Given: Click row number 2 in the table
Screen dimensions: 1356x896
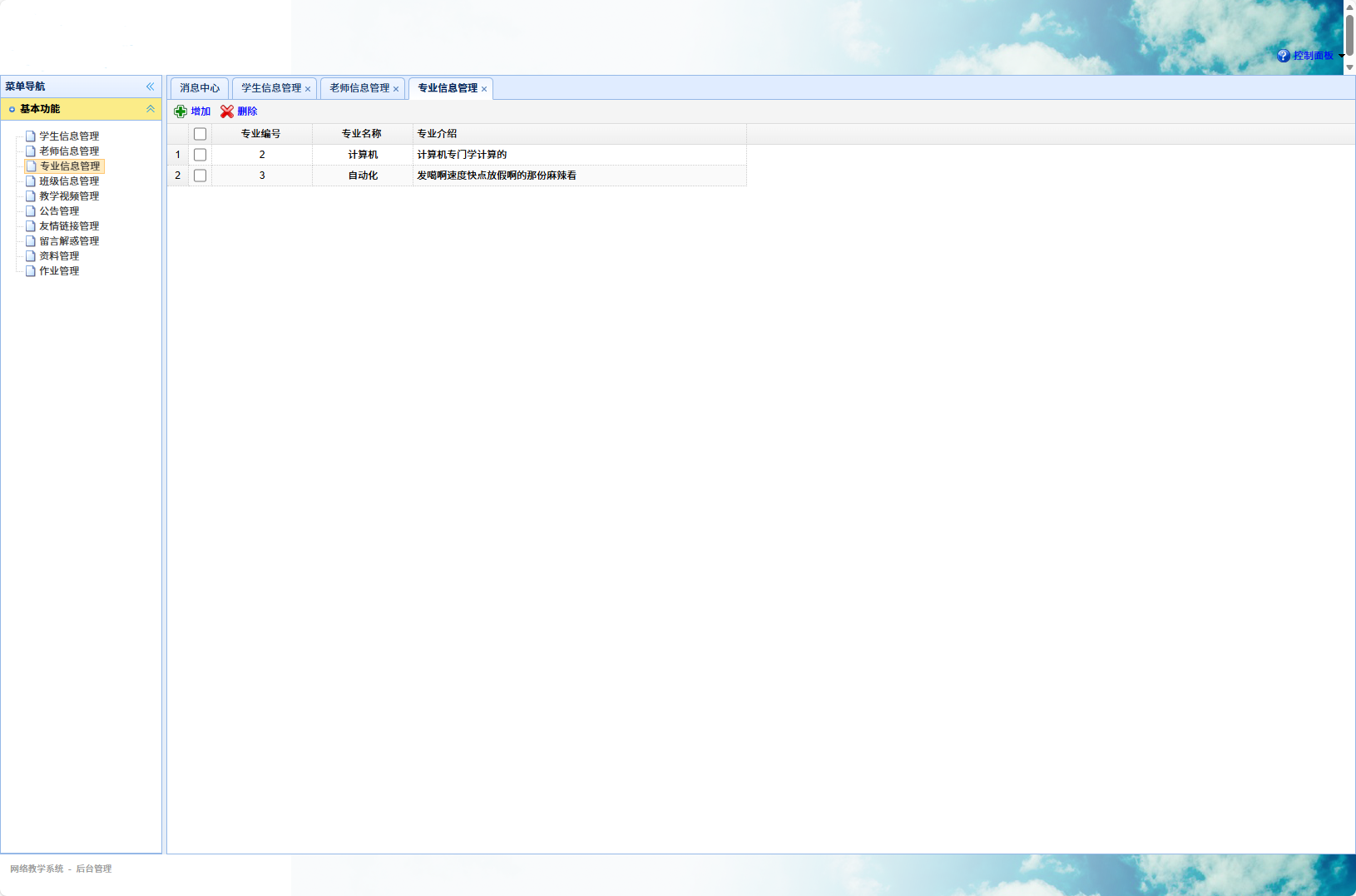Looking at the screenshot, I should click(x=177, y=176).
